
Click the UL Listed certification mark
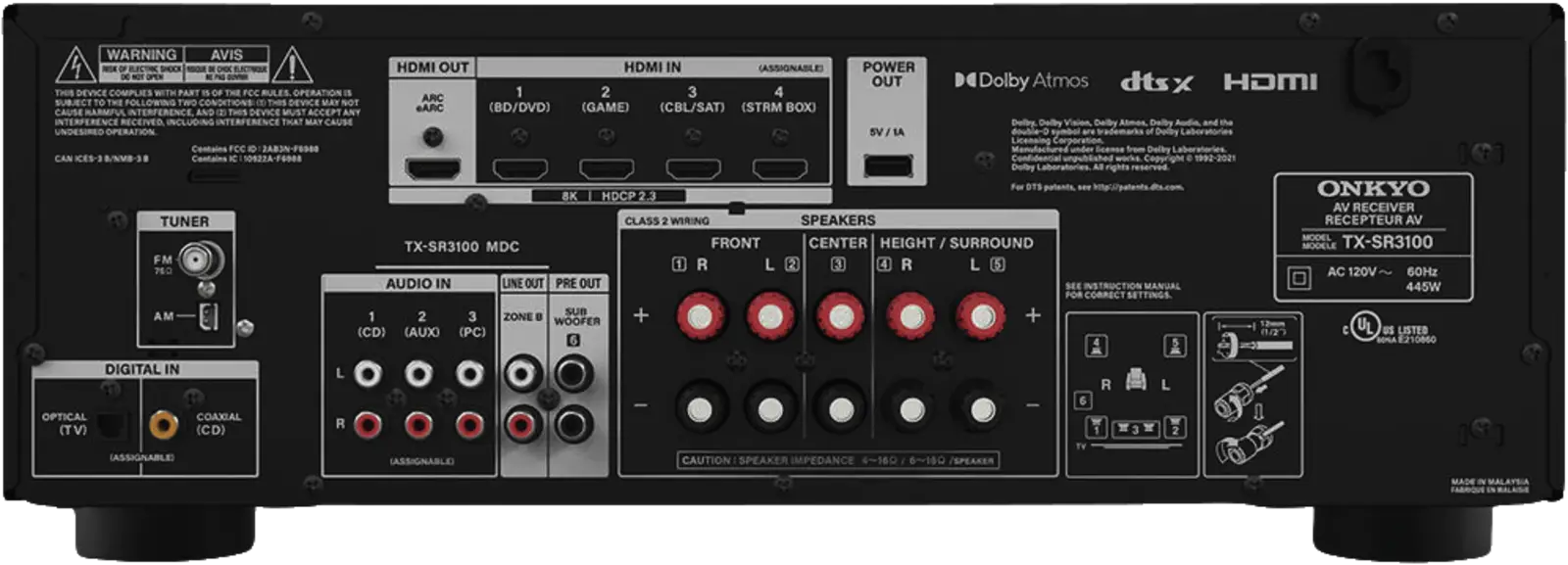pyautogui.click(x=1389, y=329)
